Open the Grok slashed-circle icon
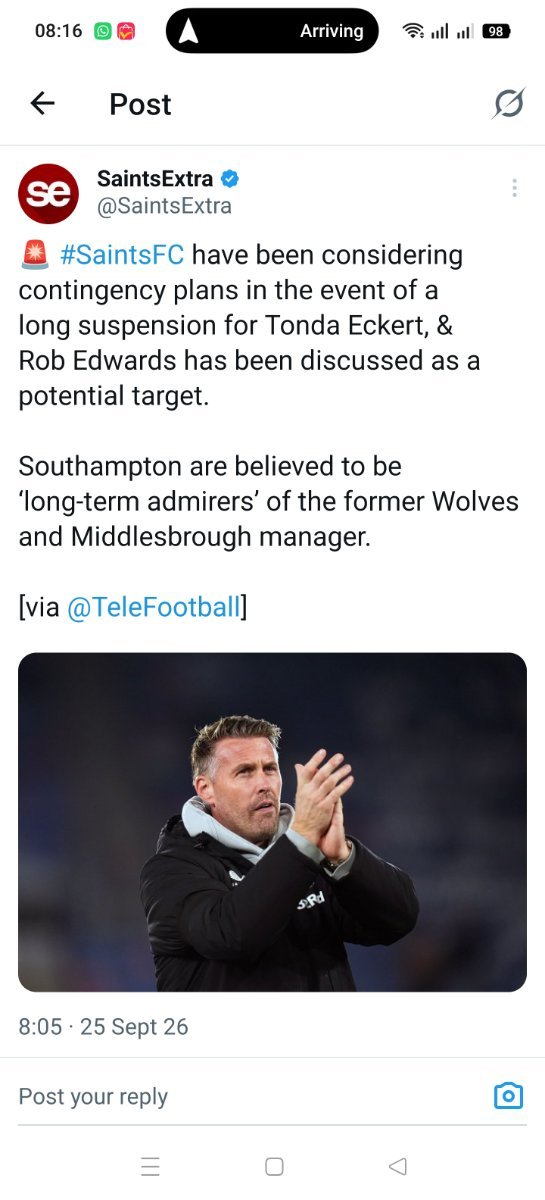The height and width of the screenshot is (1200, 545). coord(508,103)
